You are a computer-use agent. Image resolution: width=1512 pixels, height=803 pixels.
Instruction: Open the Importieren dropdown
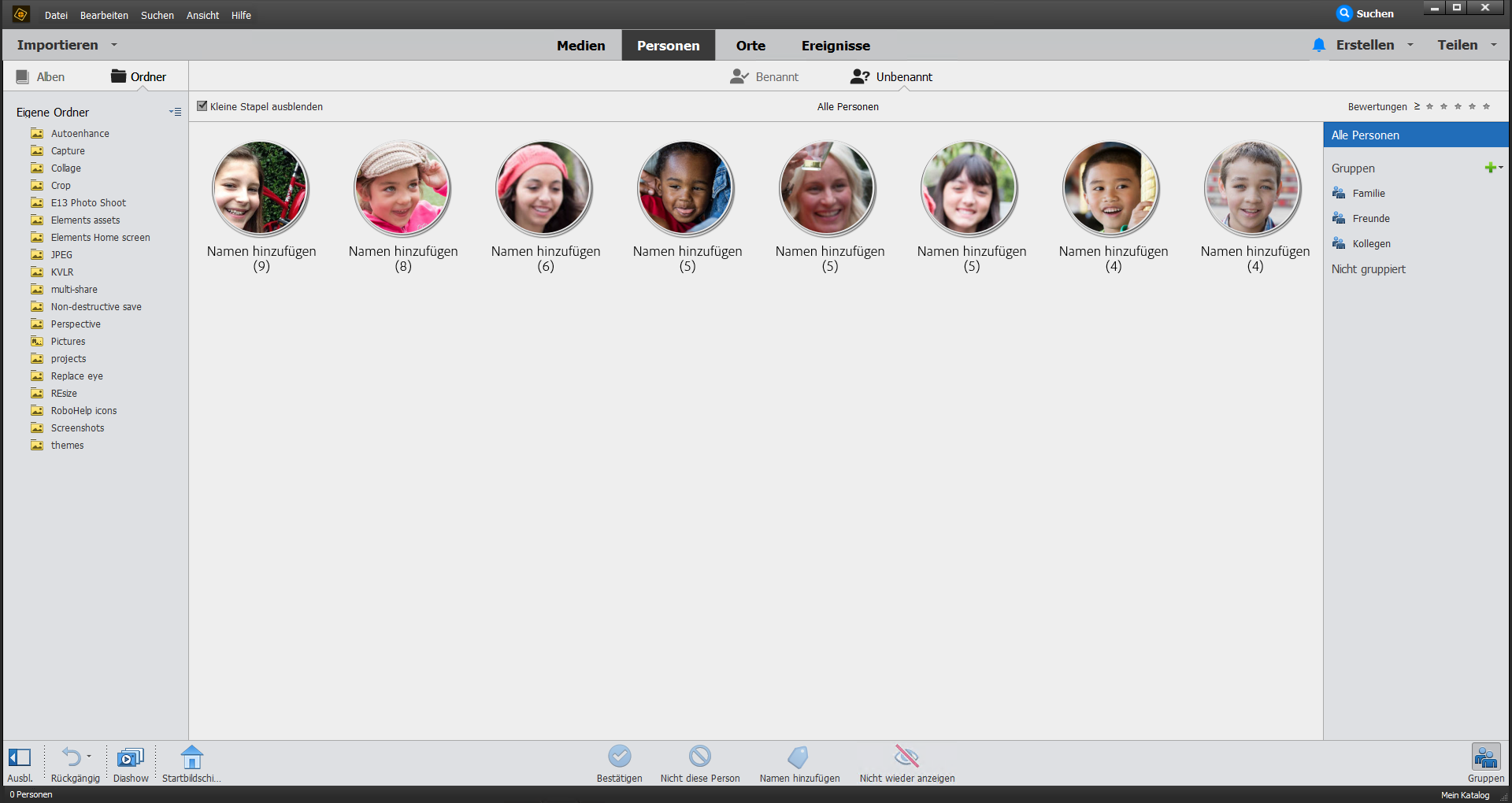tap(67, 45)
